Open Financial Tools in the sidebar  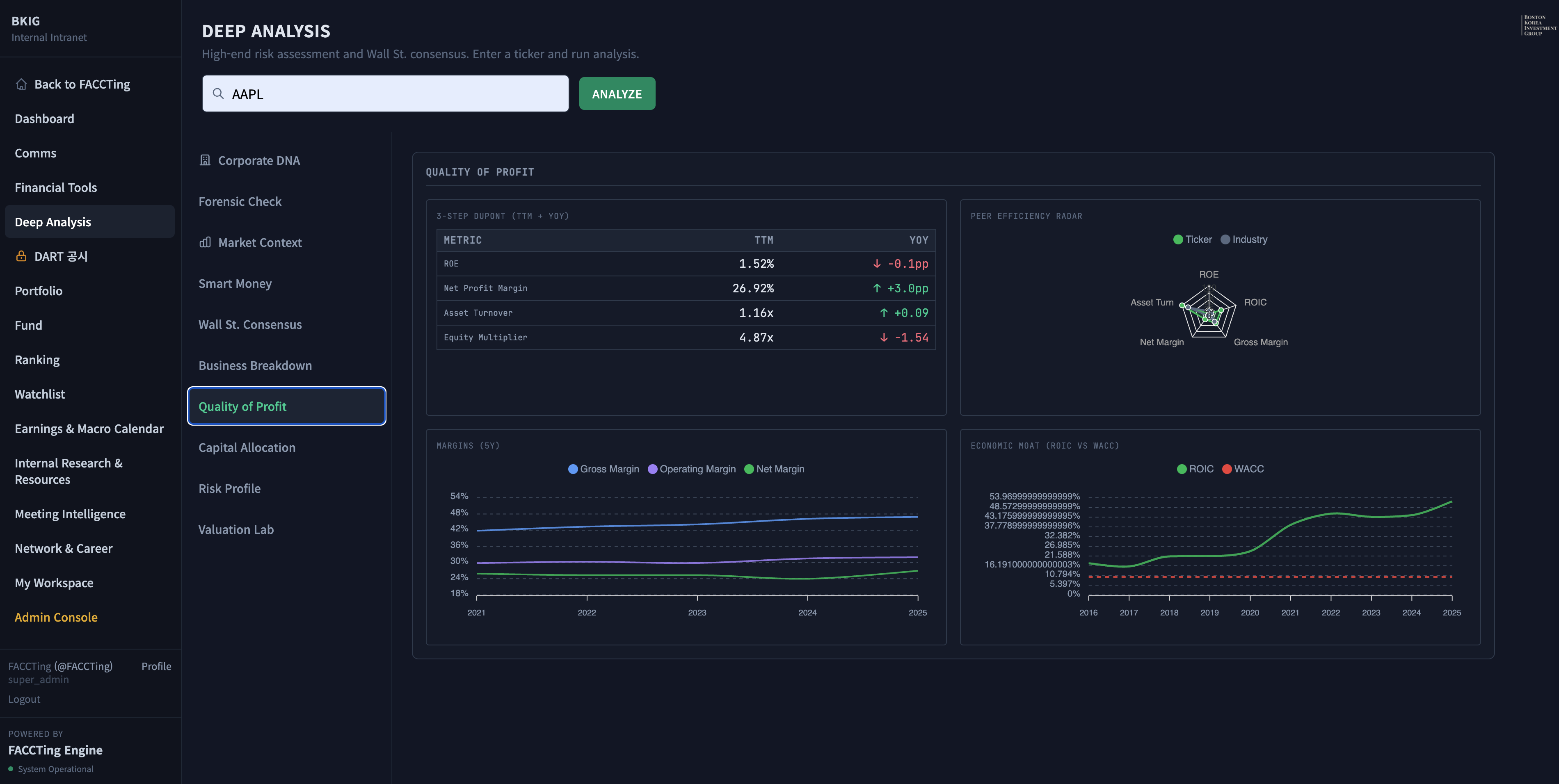point(56,187)
